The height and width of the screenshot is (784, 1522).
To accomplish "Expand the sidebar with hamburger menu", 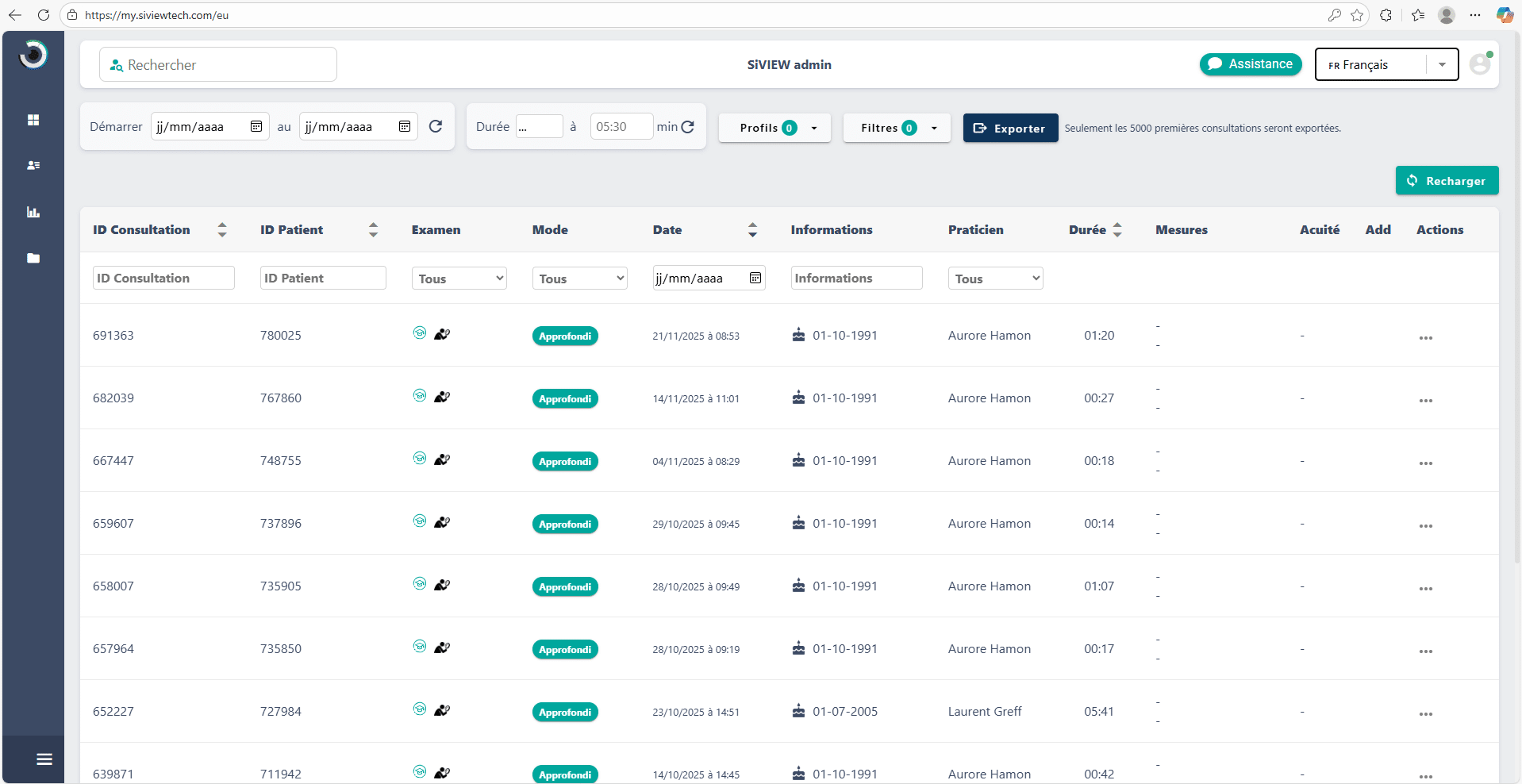I will click(x=44, y=759).
